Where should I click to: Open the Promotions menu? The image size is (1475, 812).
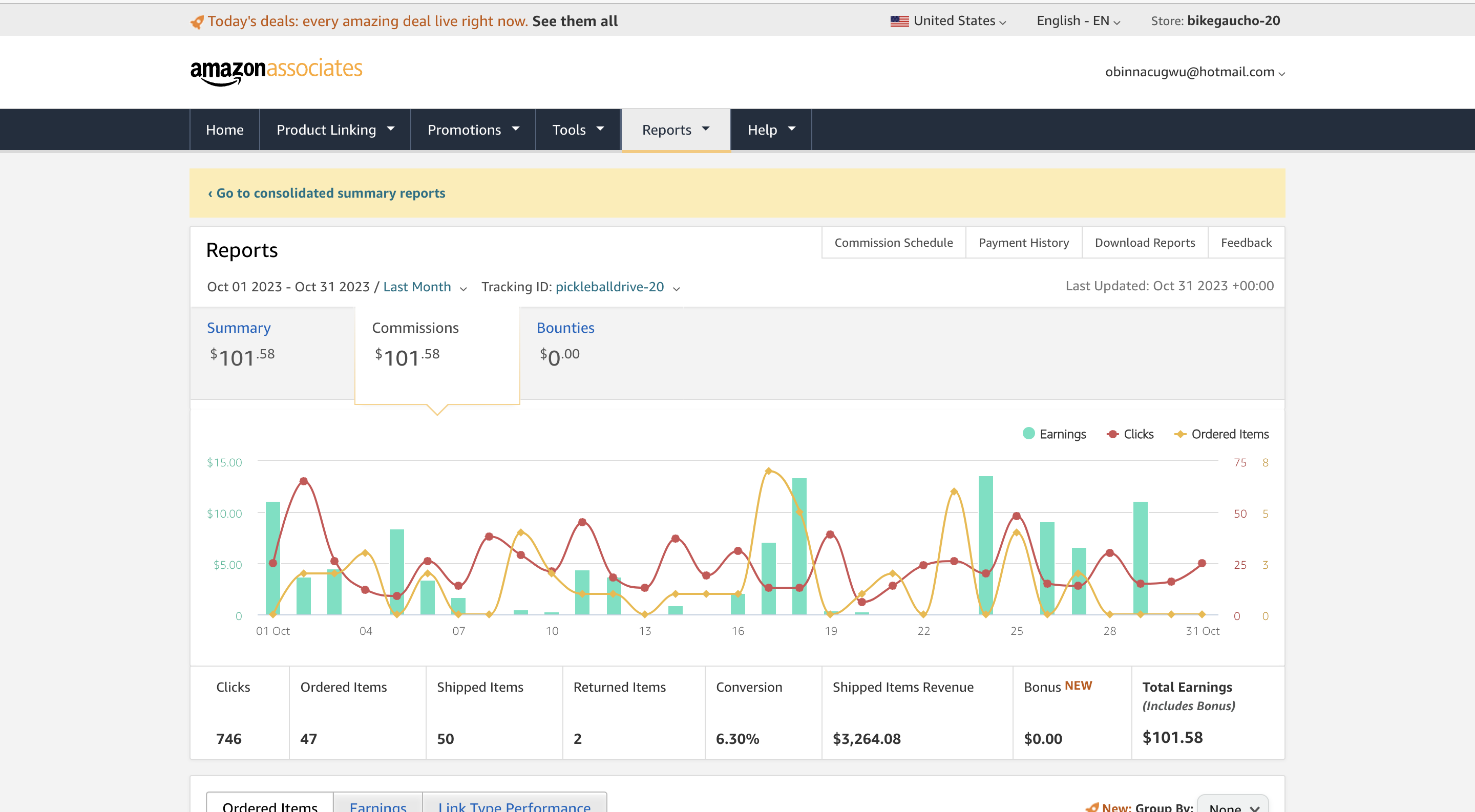[473, 130]
